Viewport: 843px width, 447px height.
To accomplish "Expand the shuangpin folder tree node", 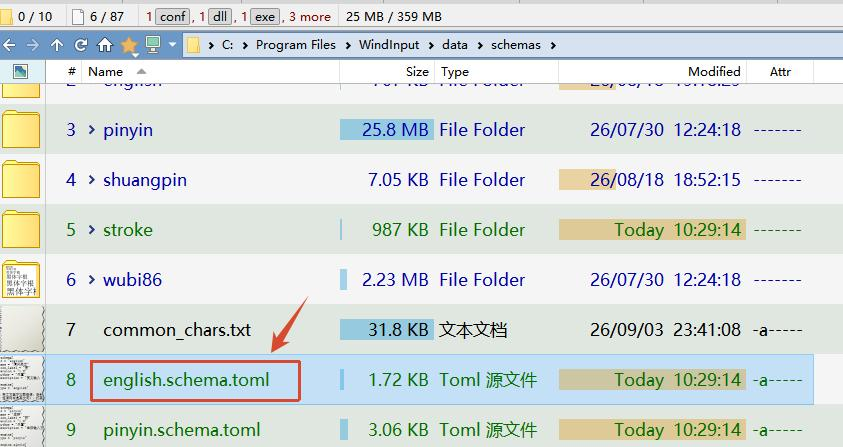I will coord(91,180).
